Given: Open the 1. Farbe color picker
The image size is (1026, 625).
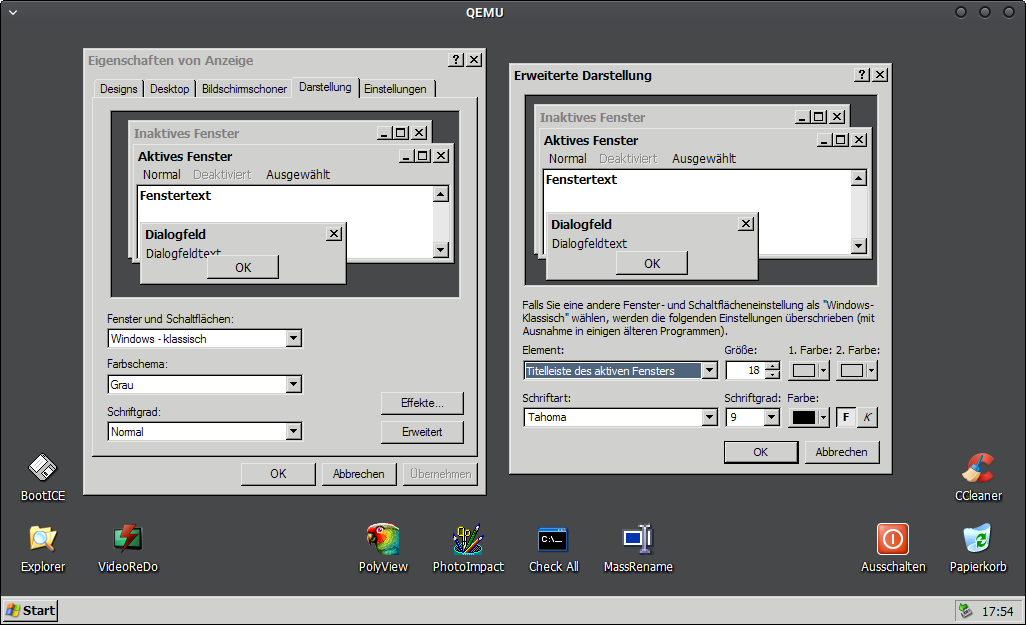Looking at the screenshot, I should pos(809,370).
